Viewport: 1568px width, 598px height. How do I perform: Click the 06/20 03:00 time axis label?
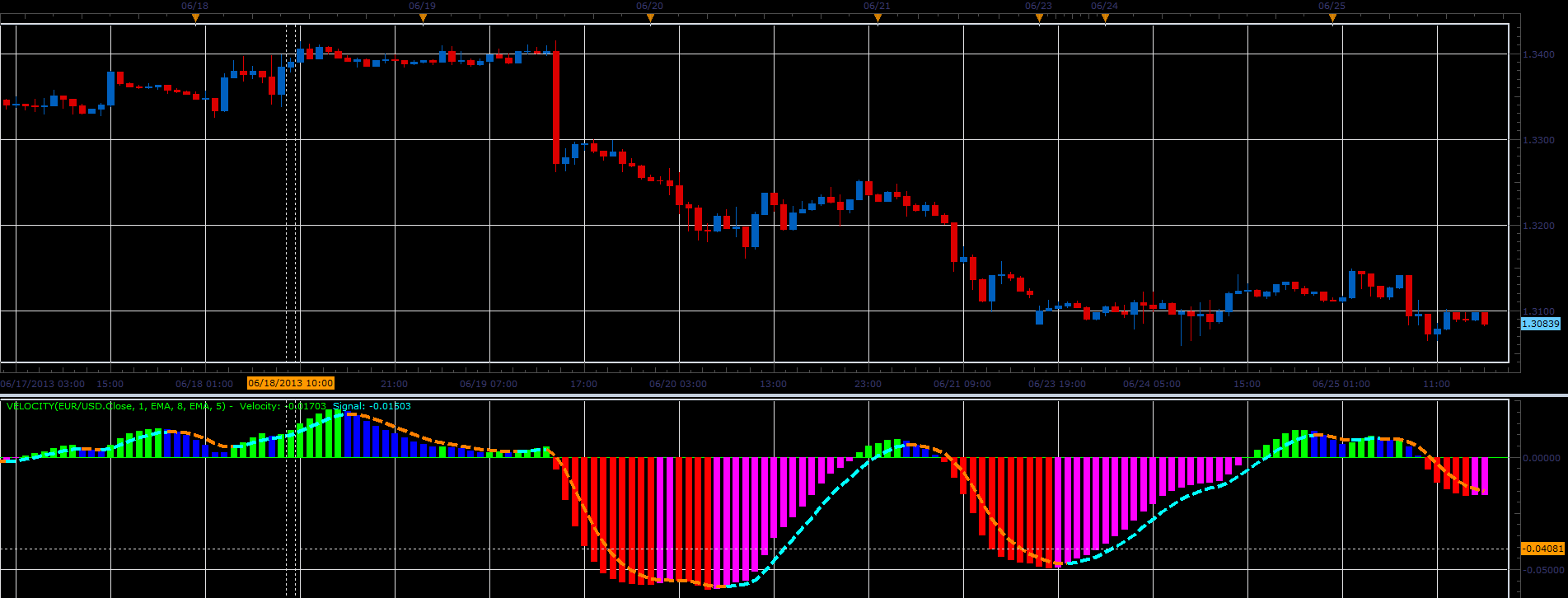point(677,384)
